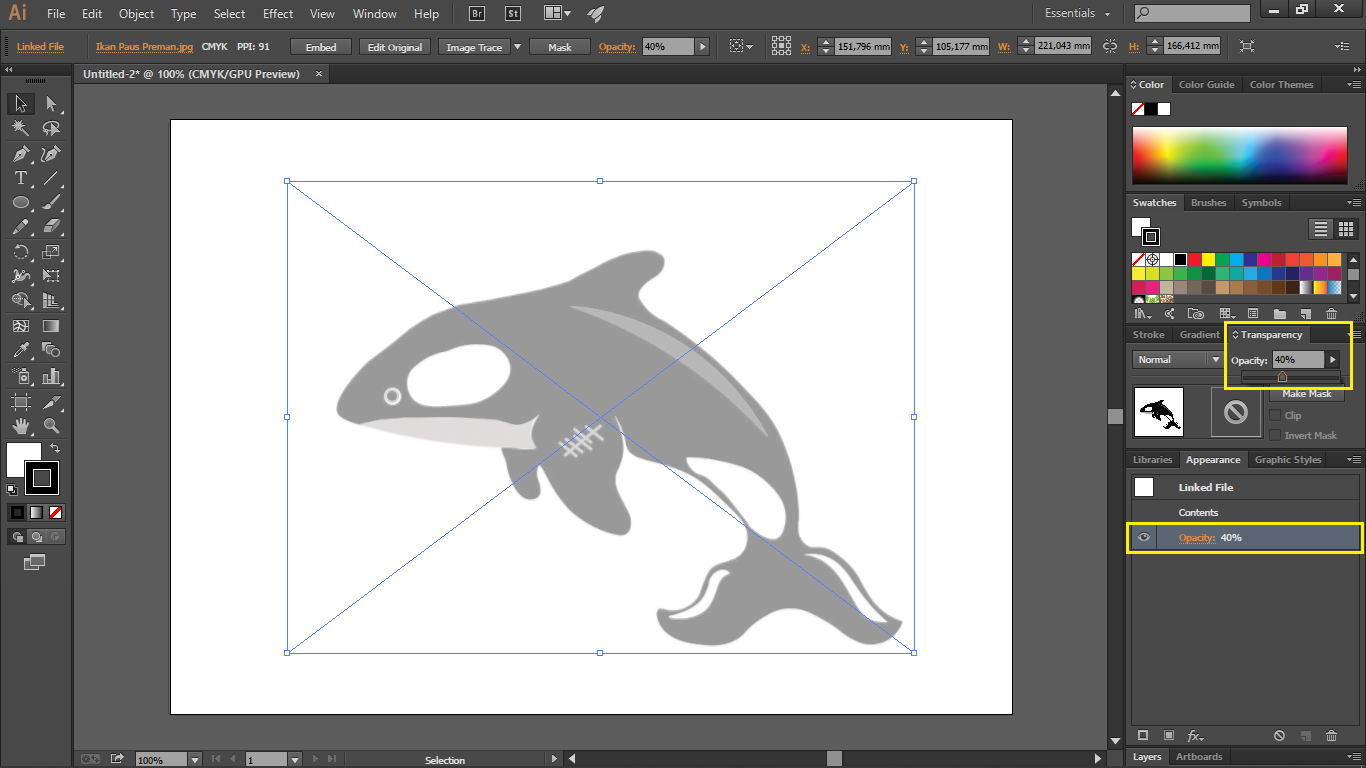1366x768 pixels.
Task: Select the Hand tool
Action: [20, 426]
